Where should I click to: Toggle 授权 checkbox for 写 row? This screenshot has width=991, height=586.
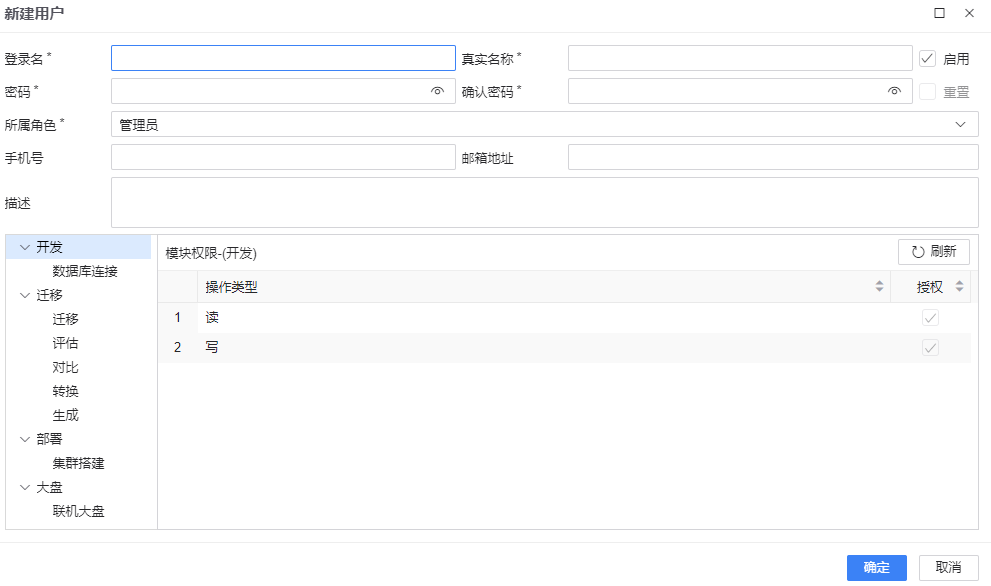pos(930,347)
